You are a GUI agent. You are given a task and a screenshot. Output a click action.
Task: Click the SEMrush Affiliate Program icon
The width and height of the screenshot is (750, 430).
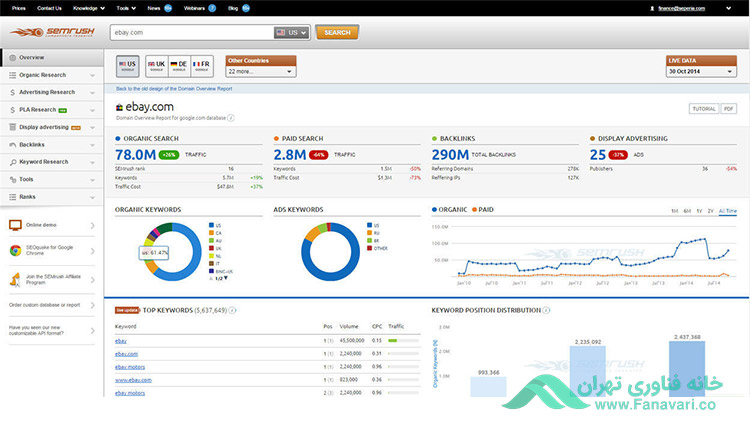pyautogui.click(x=15, y=279)
